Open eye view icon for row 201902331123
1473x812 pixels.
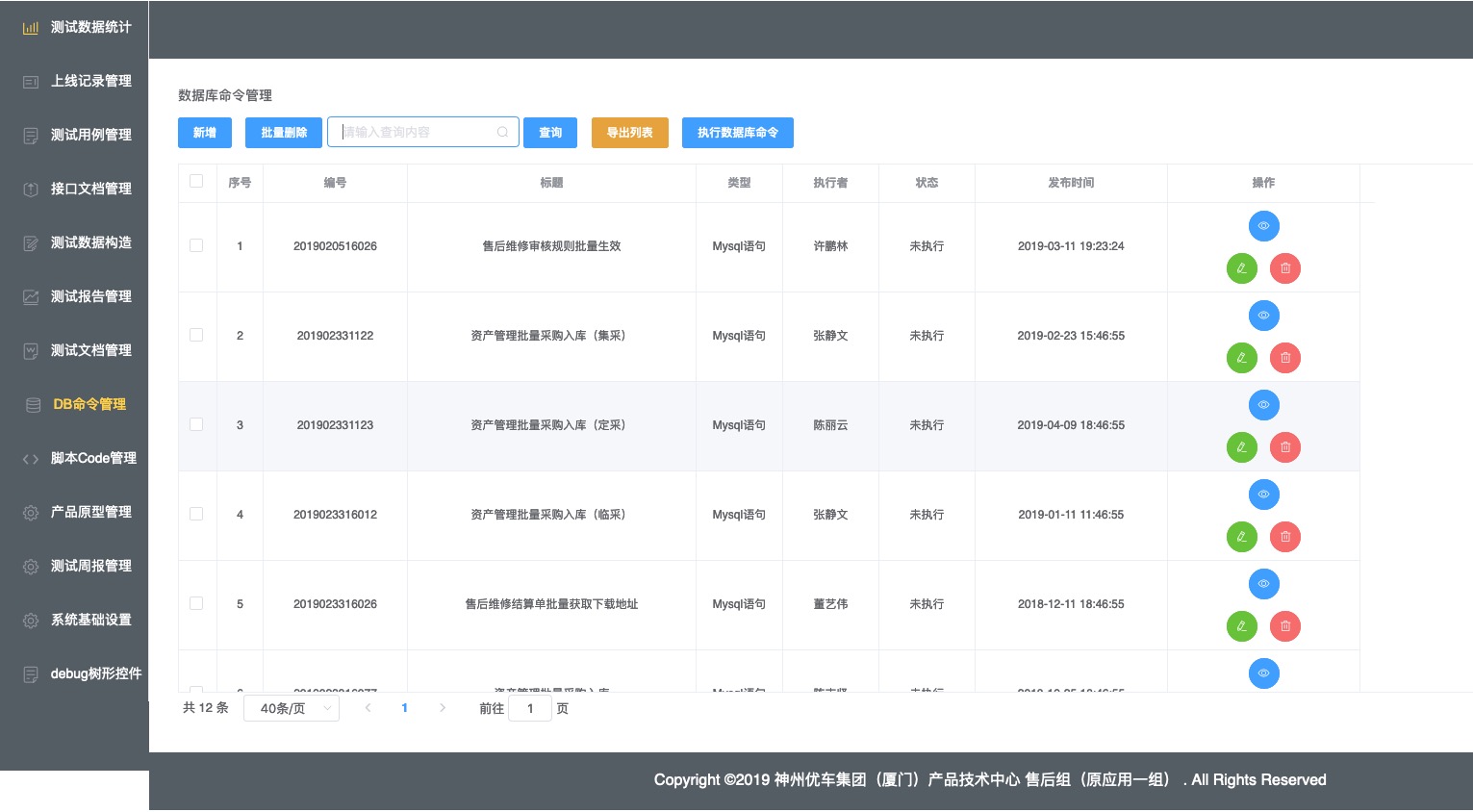(x=1263, y=405)
